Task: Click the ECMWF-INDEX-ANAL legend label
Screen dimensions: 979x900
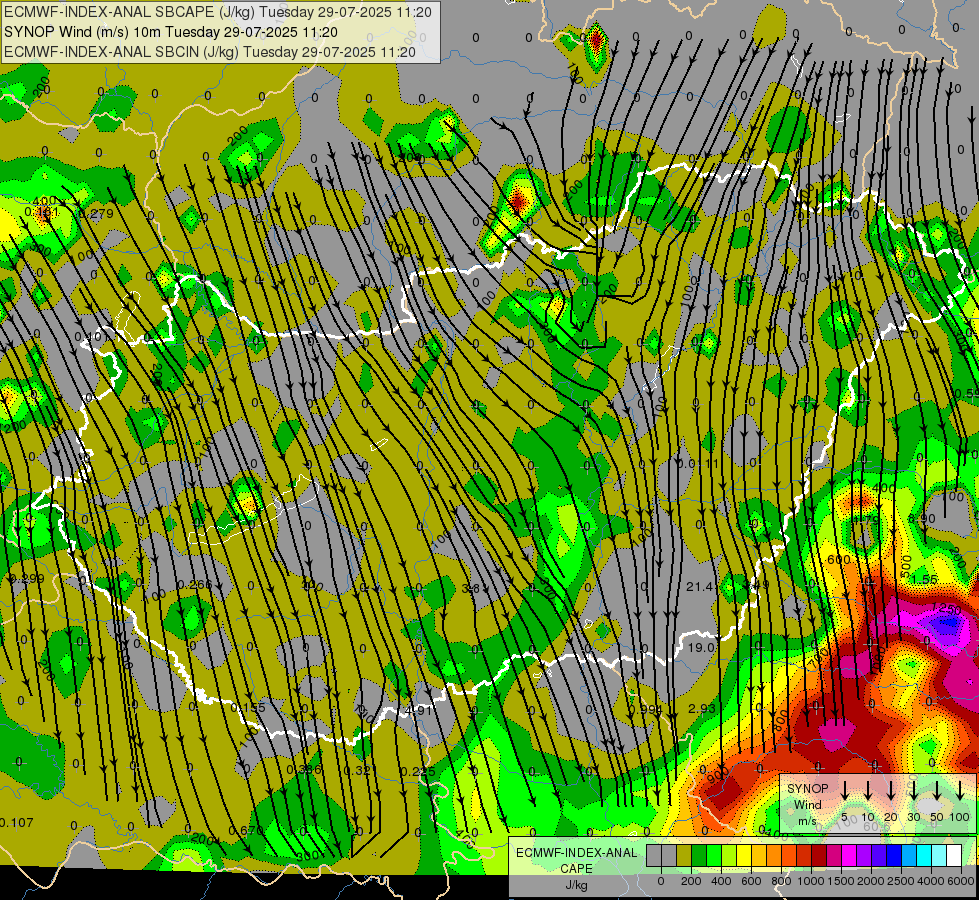Action: 576,853
